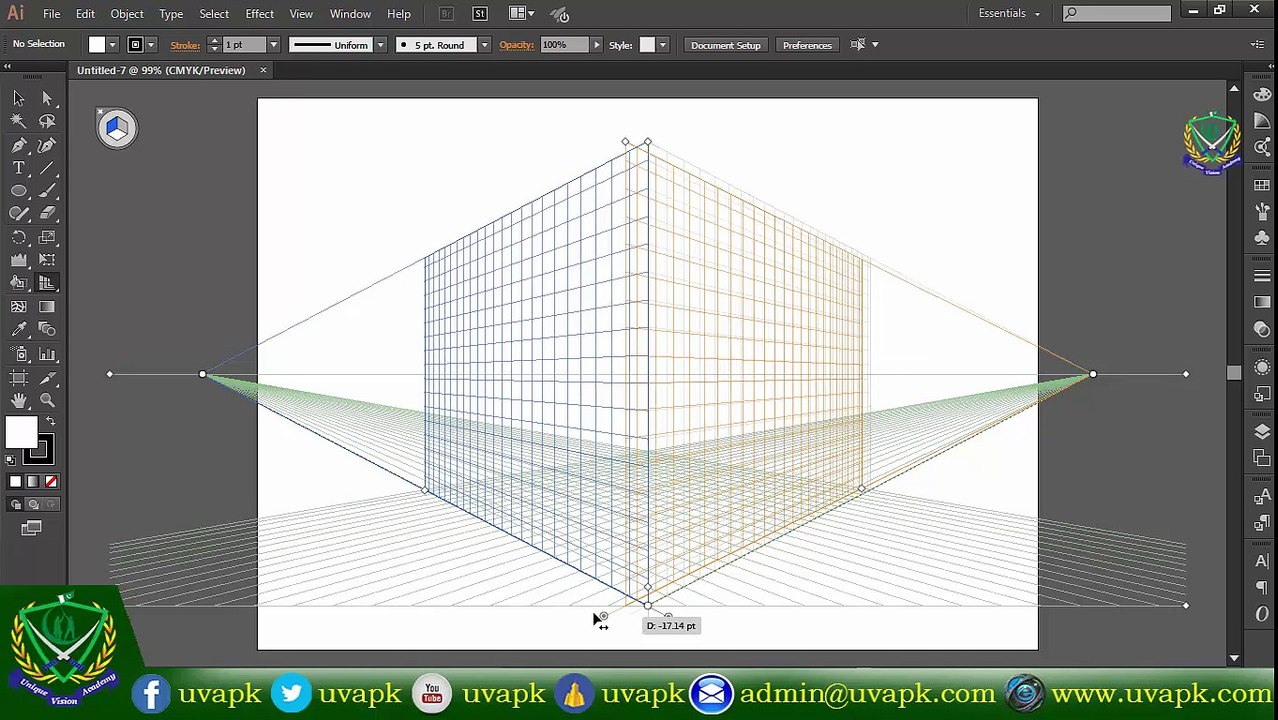The width and height of the screenshot is (1278, 720).
Task: Choose the Lasso tool
Action: [47, 121]
